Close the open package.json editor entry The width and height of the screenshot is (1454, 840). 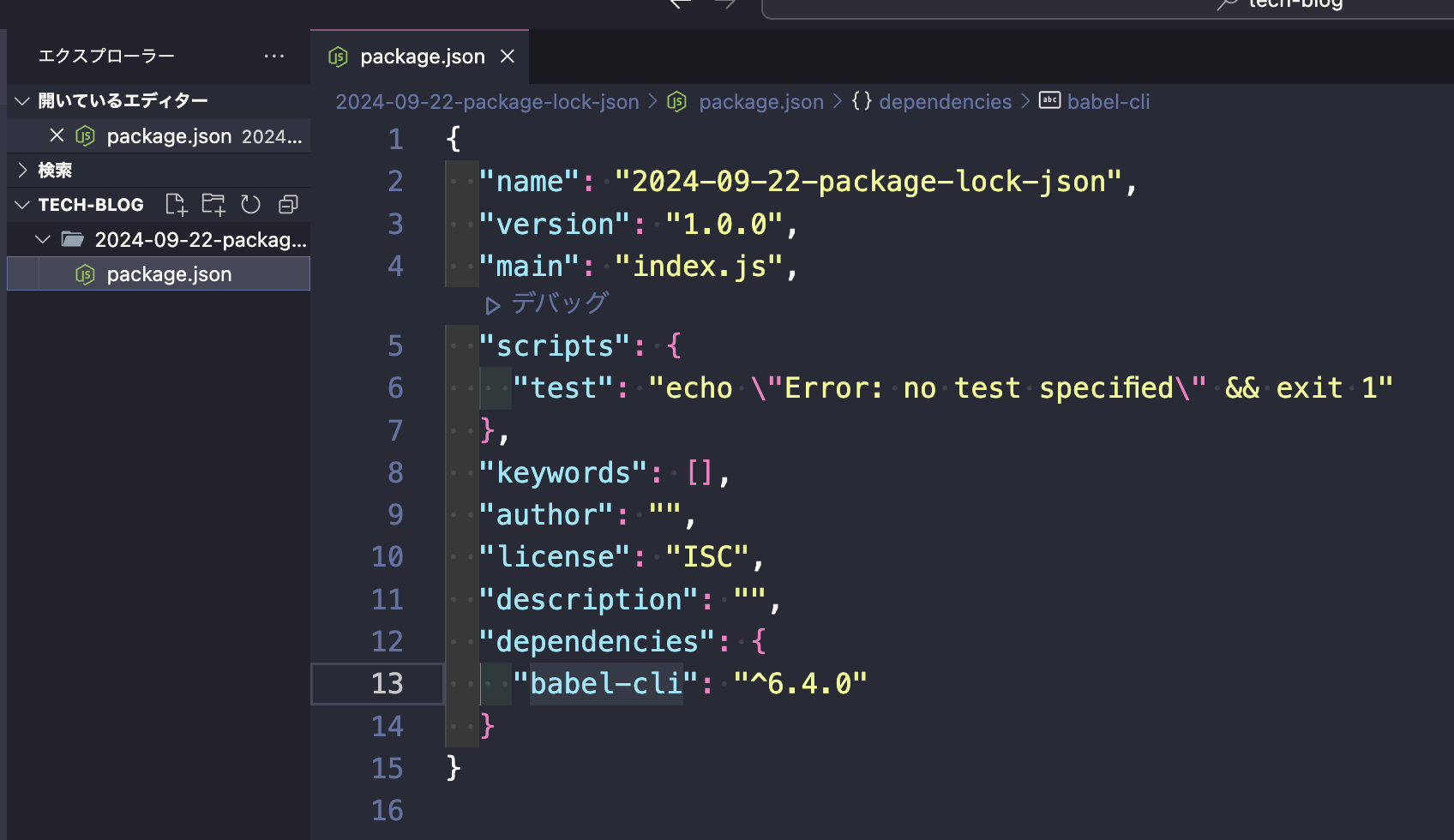(x=57, y=135)
